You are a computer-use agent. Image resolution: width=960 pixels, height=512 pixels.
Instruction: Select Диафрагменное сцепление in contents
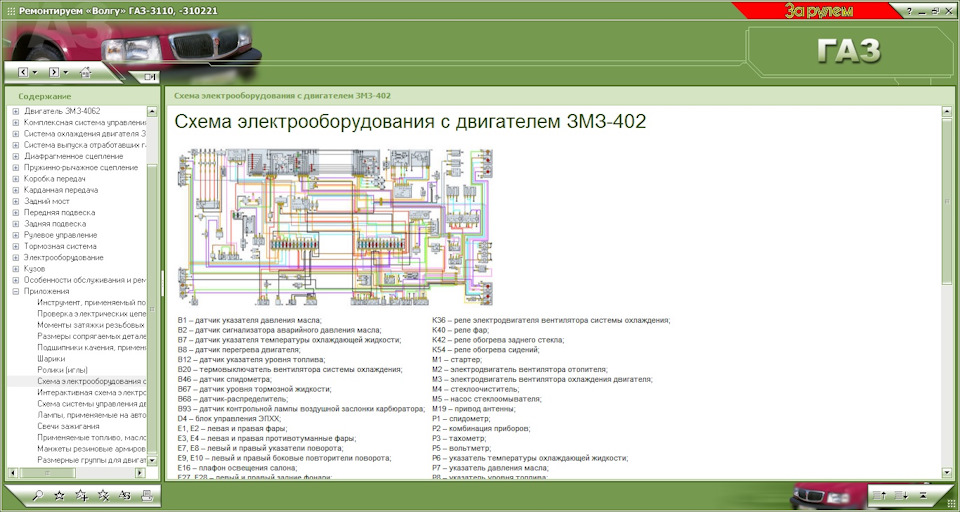coord(73,156)
